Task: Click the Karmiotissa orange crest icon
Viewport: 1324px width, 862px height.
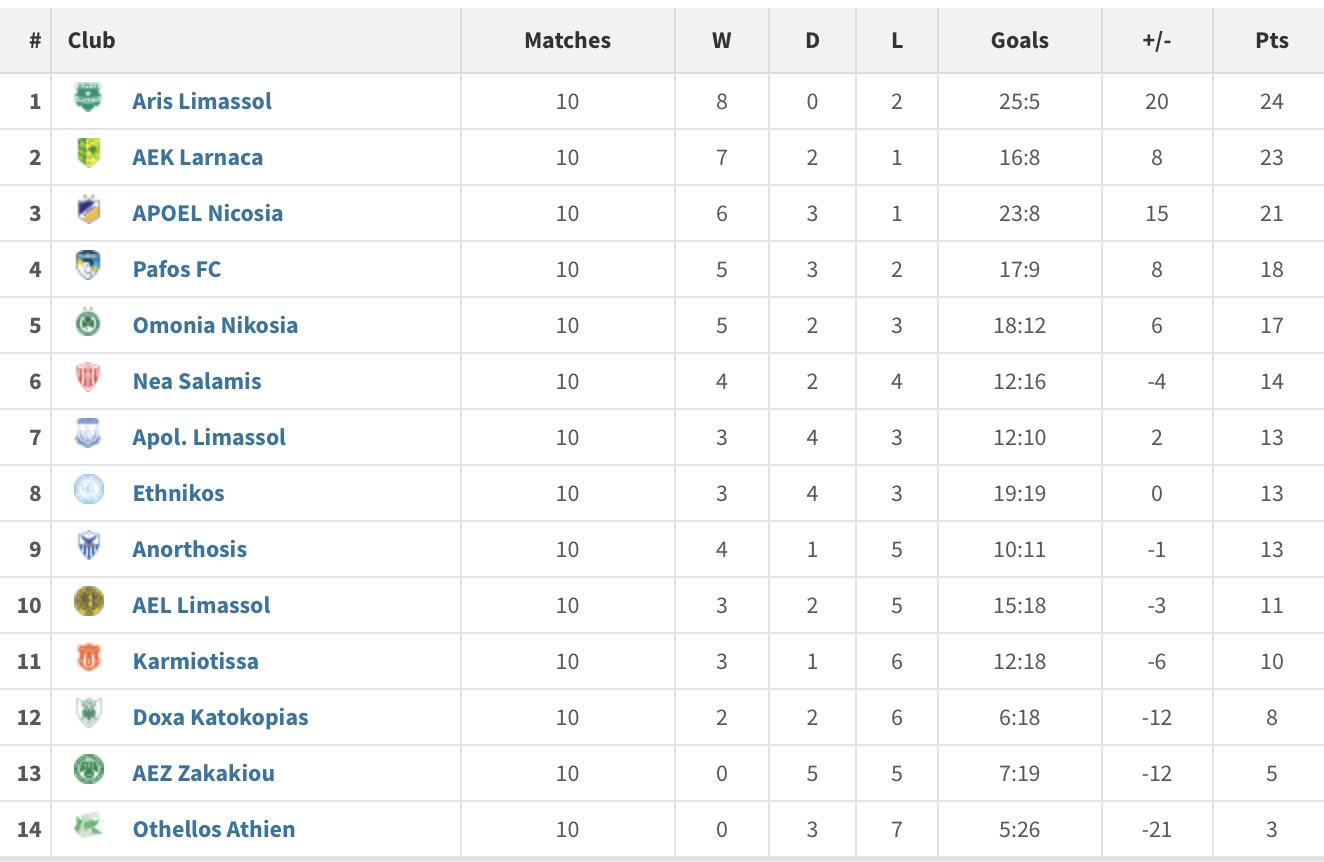Action: (x=88, y=658)
